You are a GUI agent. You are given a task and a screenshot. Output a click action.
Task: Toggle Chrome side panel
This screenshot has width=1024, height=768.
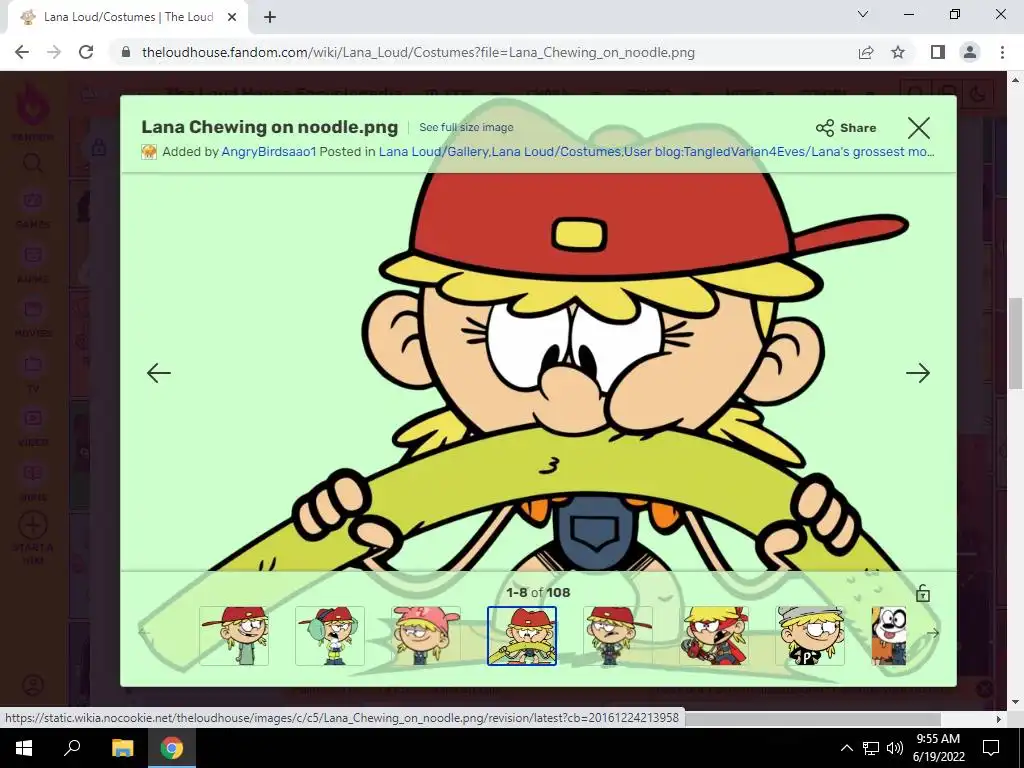pyautogui.click(x=938, y=52)
